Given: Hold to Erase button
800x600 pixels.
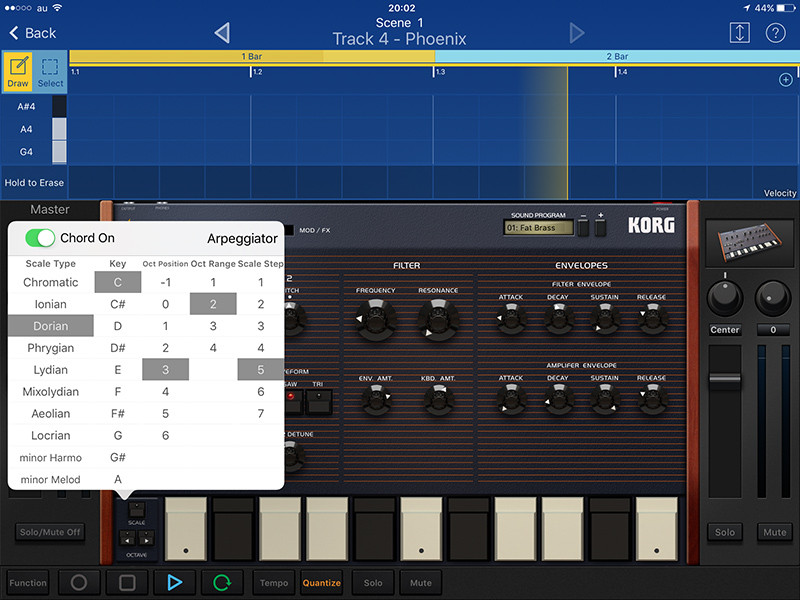Looking at the screenshot, I should [x=34, y=182].
